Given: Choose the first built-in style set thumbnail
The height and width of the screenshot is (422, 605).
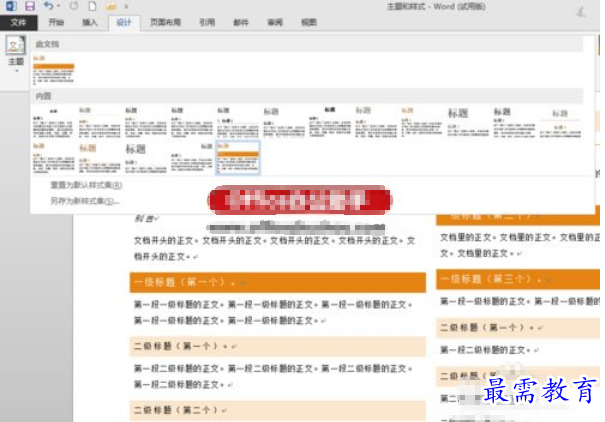Looking at the screenshot, I should 53,123.
